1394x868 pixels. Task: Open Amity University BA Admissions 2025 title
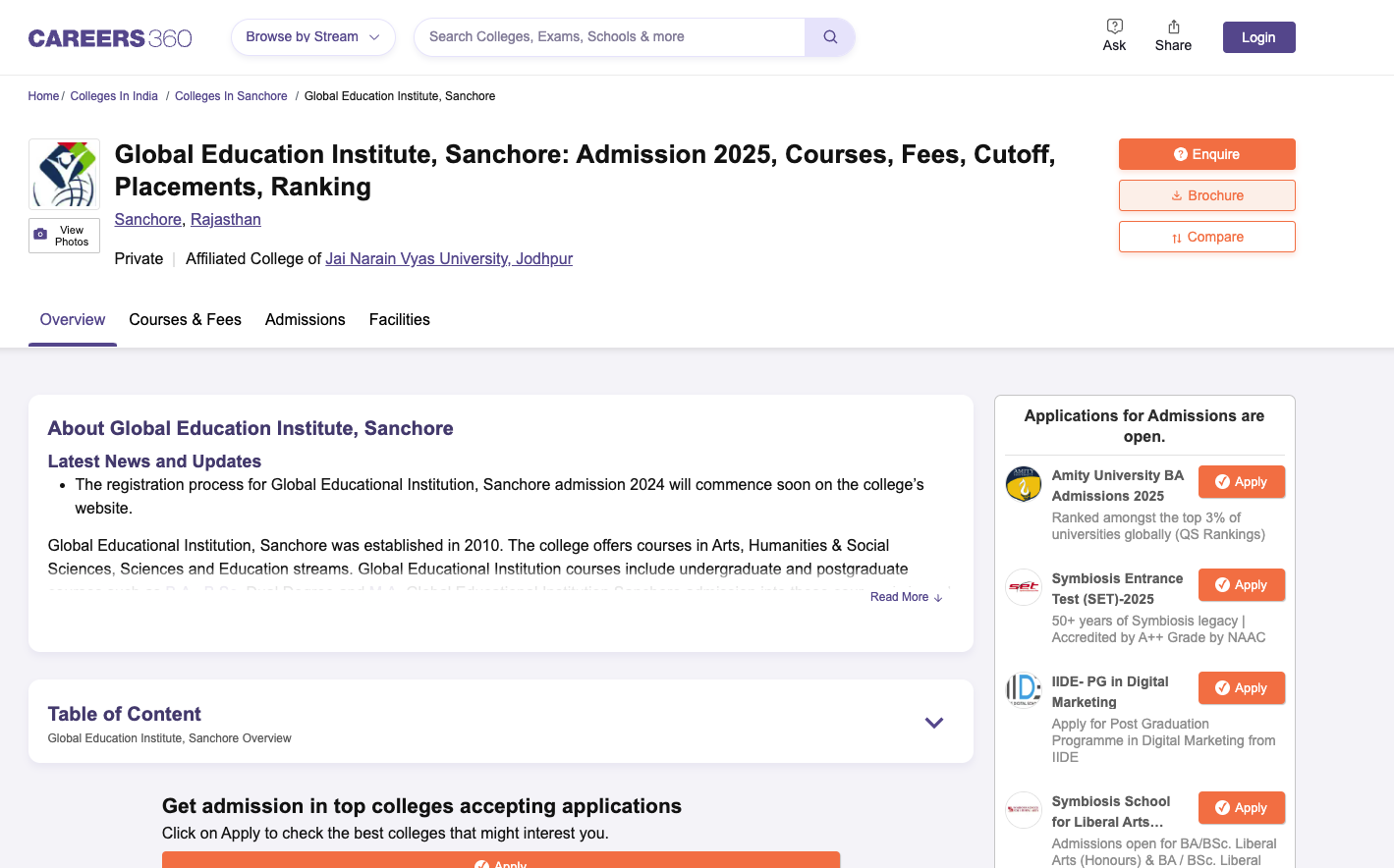pyautogui.click(x=1118, y=486)
